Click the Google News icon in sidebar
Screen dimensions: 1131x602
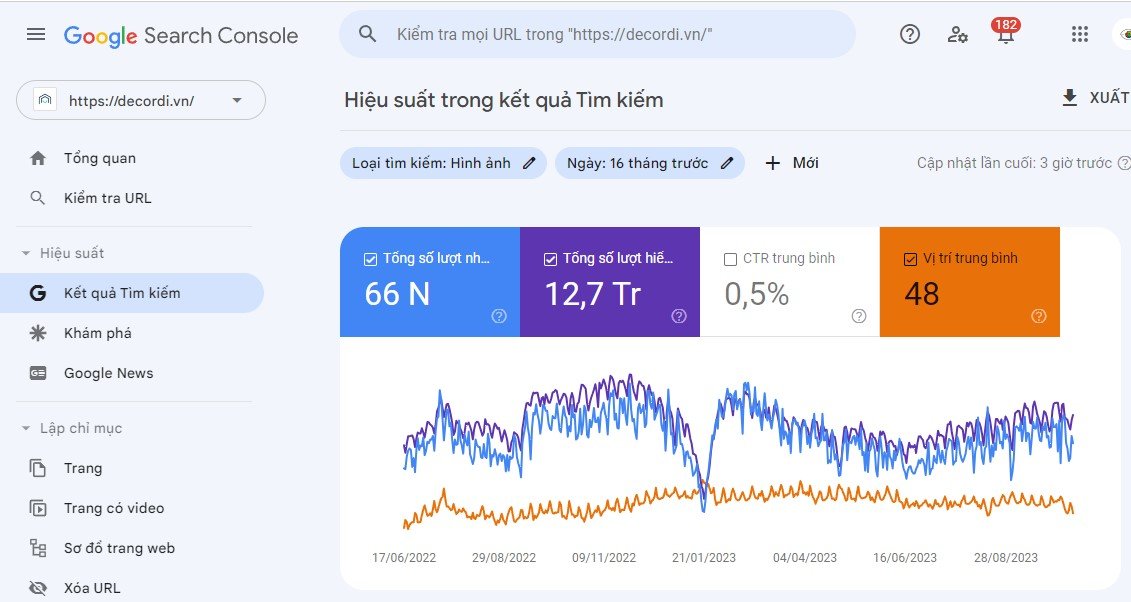38,373
